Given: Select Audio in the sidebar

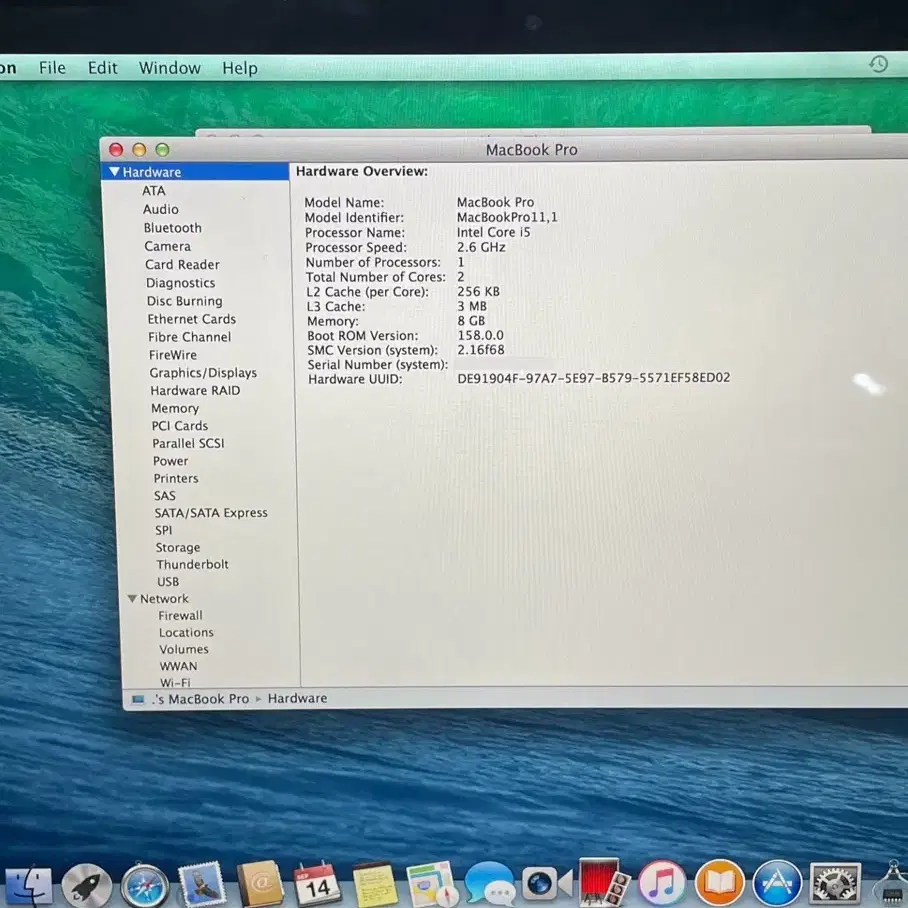Looking at the screenshot, I should (x=161, y=209).
